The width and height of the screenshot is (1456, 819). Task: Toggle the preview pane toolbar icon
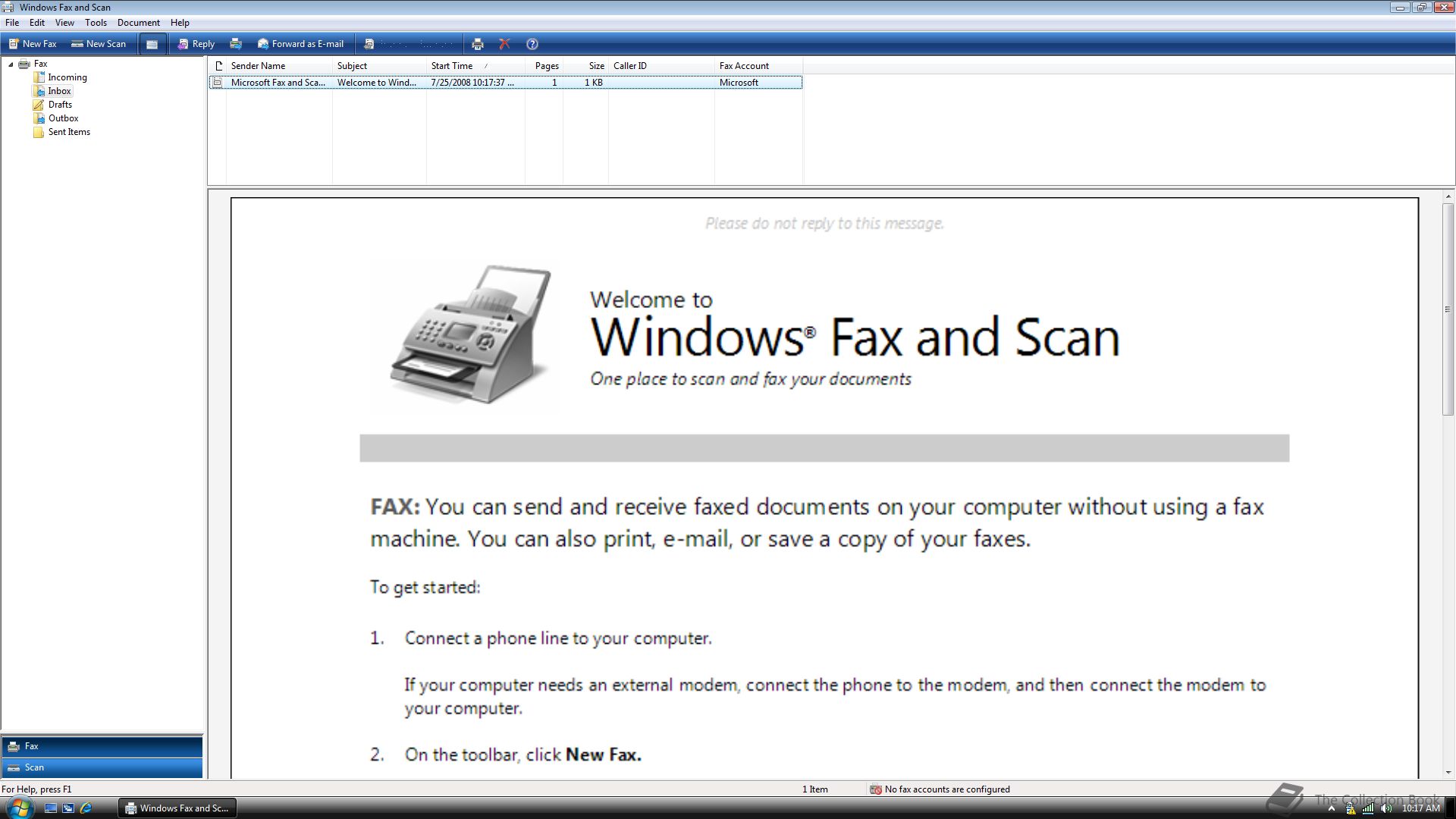[x=152, y=44]
